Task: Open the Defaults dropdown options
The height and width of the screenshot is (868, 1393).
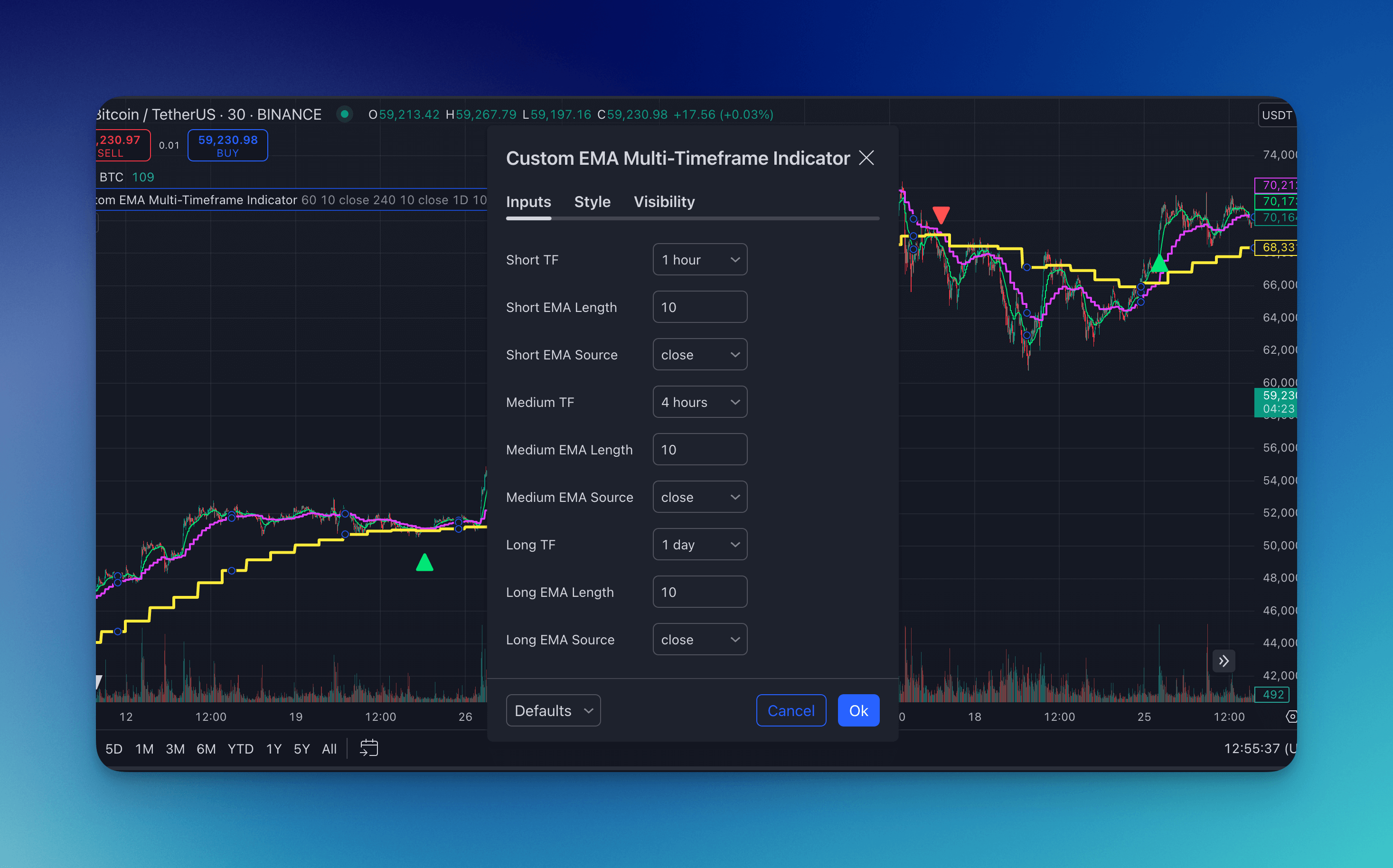Action: (552, 711)
